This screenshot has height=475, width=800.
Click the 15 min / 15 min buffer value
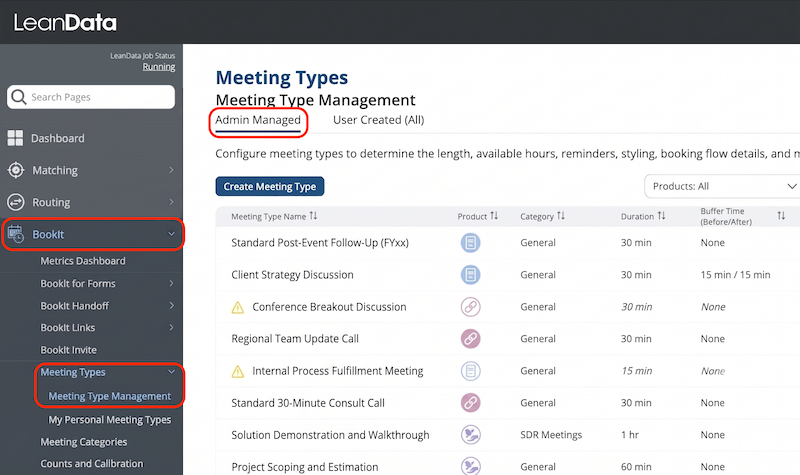(735, 274)
